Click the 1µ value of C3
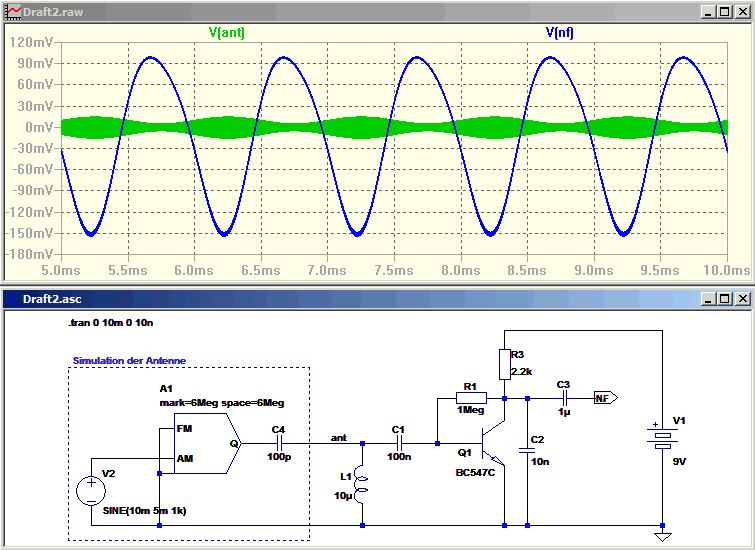 tap(564, 412)
